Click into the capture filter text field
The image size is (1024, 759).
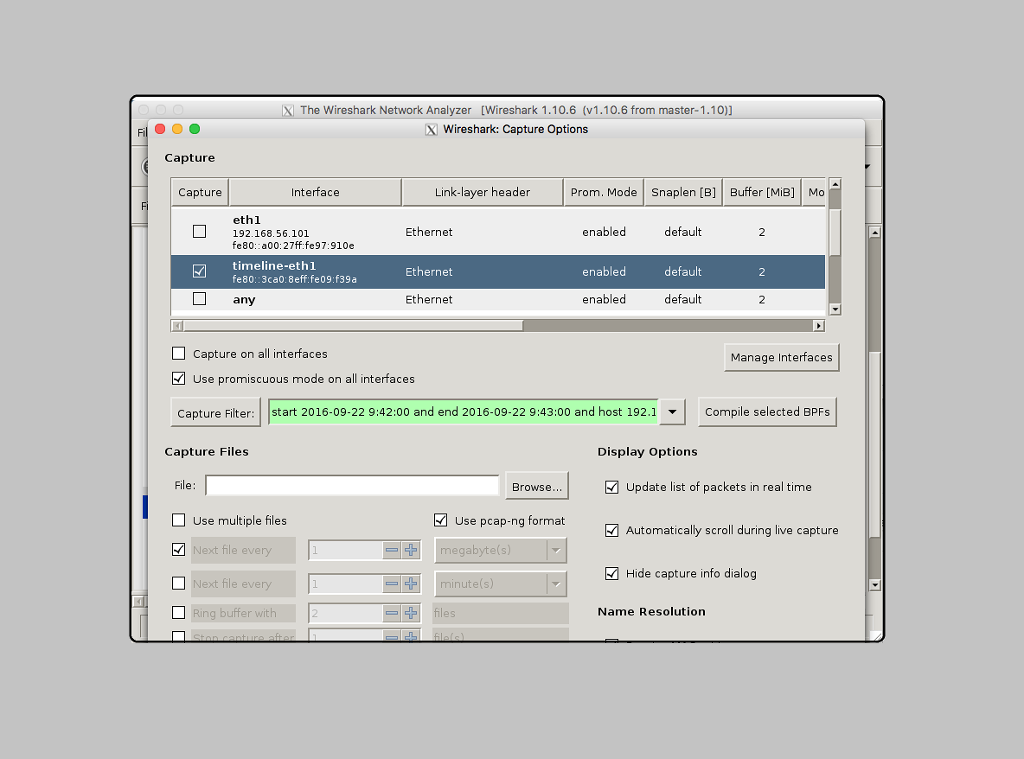point(463,412)
